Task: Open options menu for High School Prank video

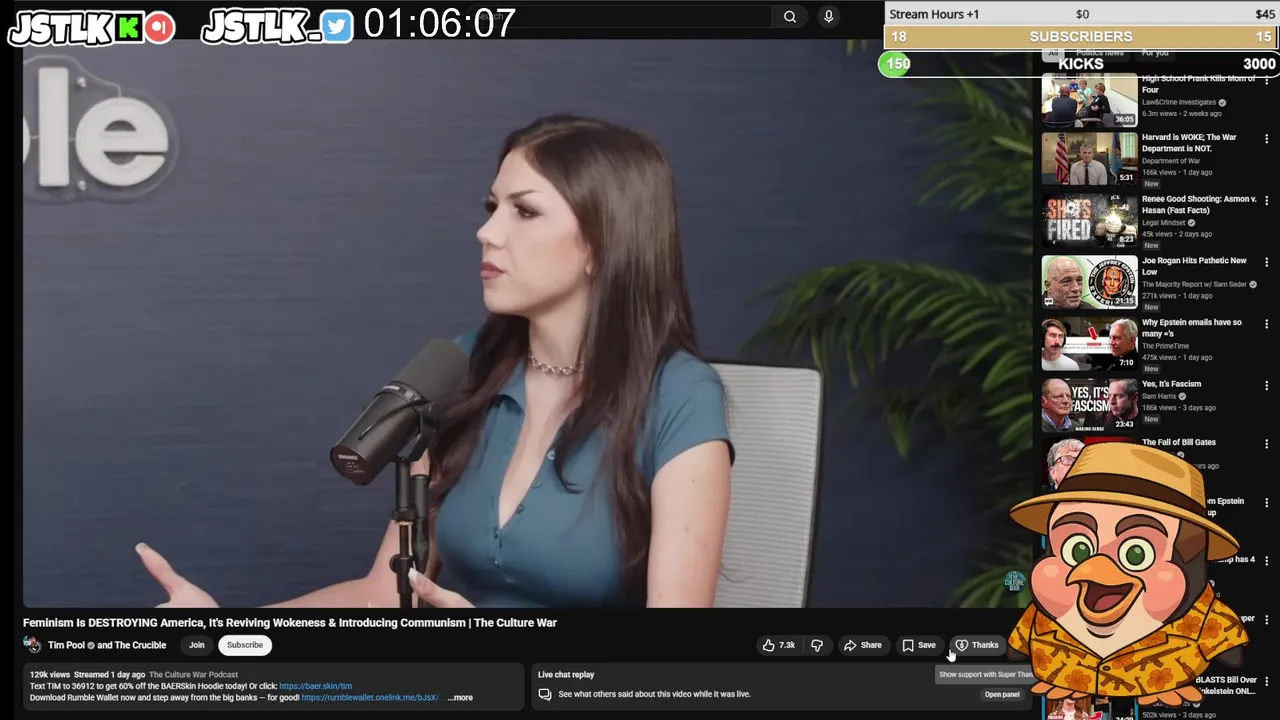Action: point(1267,80)
